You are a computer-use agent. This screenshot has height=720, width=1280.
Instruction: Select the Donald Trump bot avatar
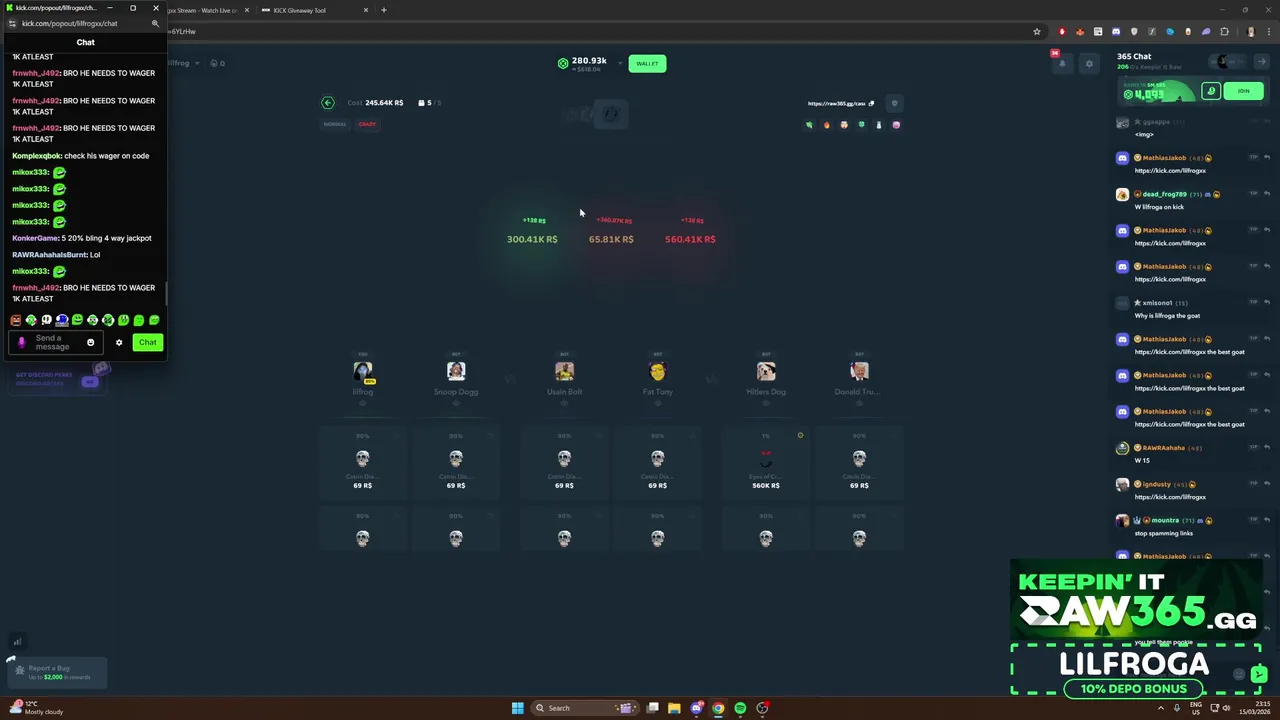coord(859,371)
